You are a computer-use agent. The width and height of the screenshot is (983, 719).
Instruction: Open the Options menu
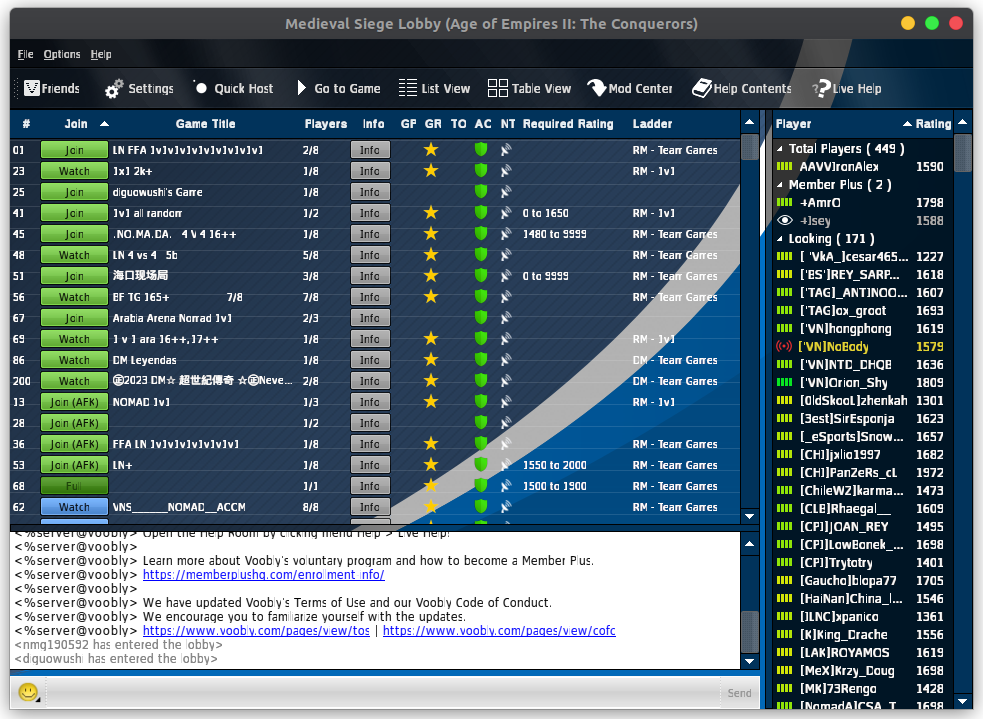pyautogui.click(x=62, y=54)
